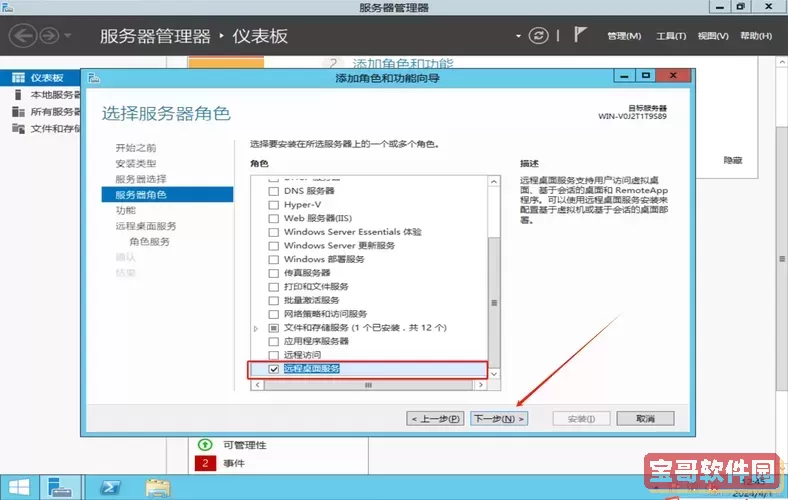Viewport: 788px width, 500px height.
Task: Click the 取消 button in the wizard
Action: tap(644, 418)
